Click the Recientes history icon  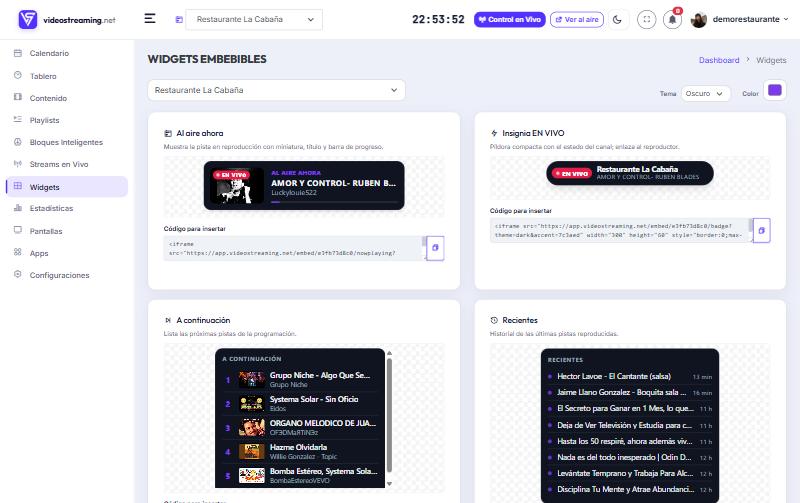(x=494, y=320)
